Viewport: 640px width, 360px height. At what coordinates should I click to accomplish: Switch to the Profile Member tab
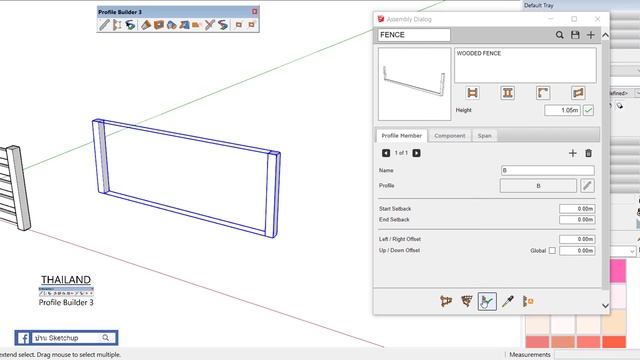pos(402,136)
